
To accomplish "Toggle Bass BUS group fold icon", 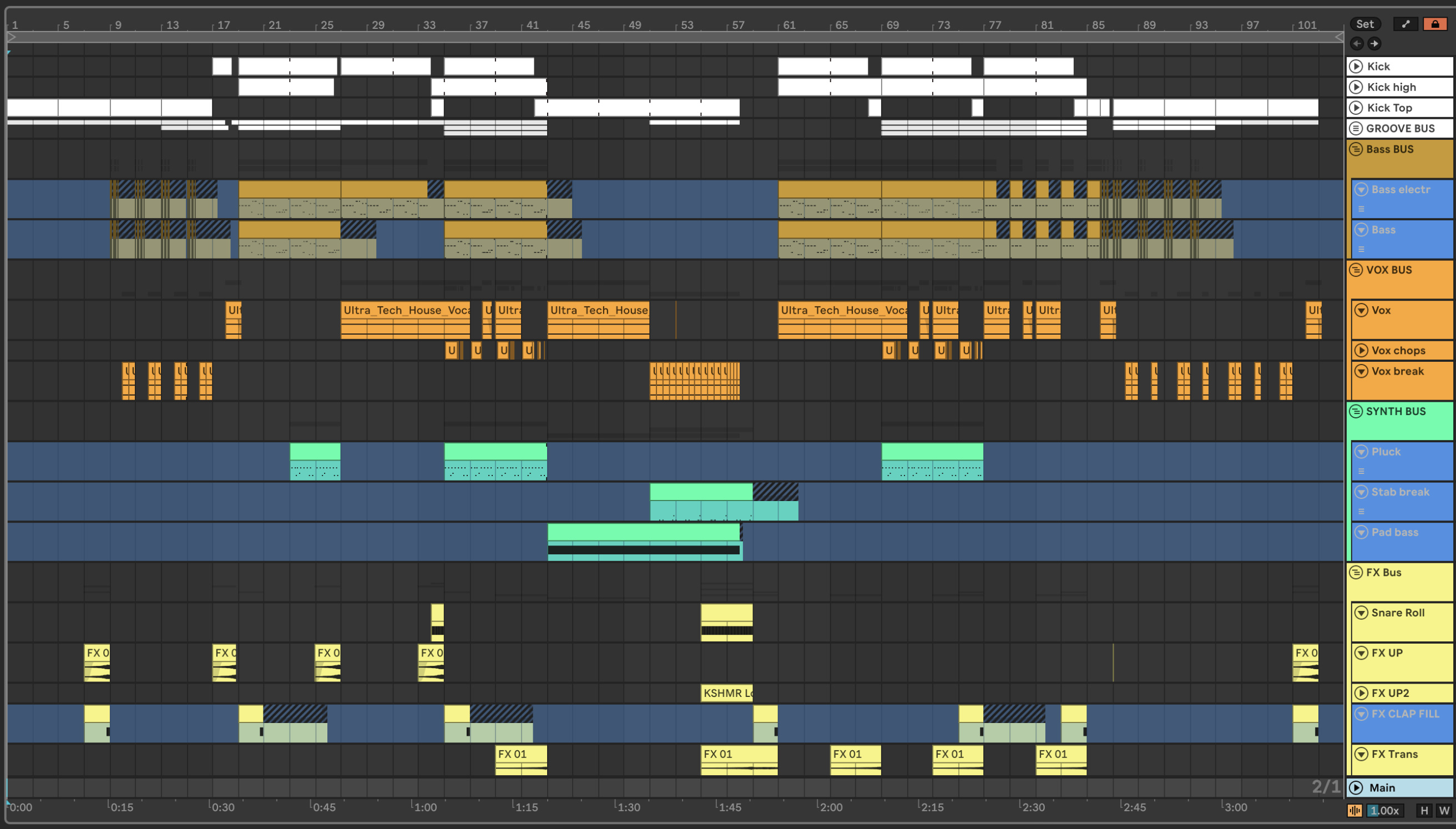I will pyautogui.click(x=1356, y=149).
